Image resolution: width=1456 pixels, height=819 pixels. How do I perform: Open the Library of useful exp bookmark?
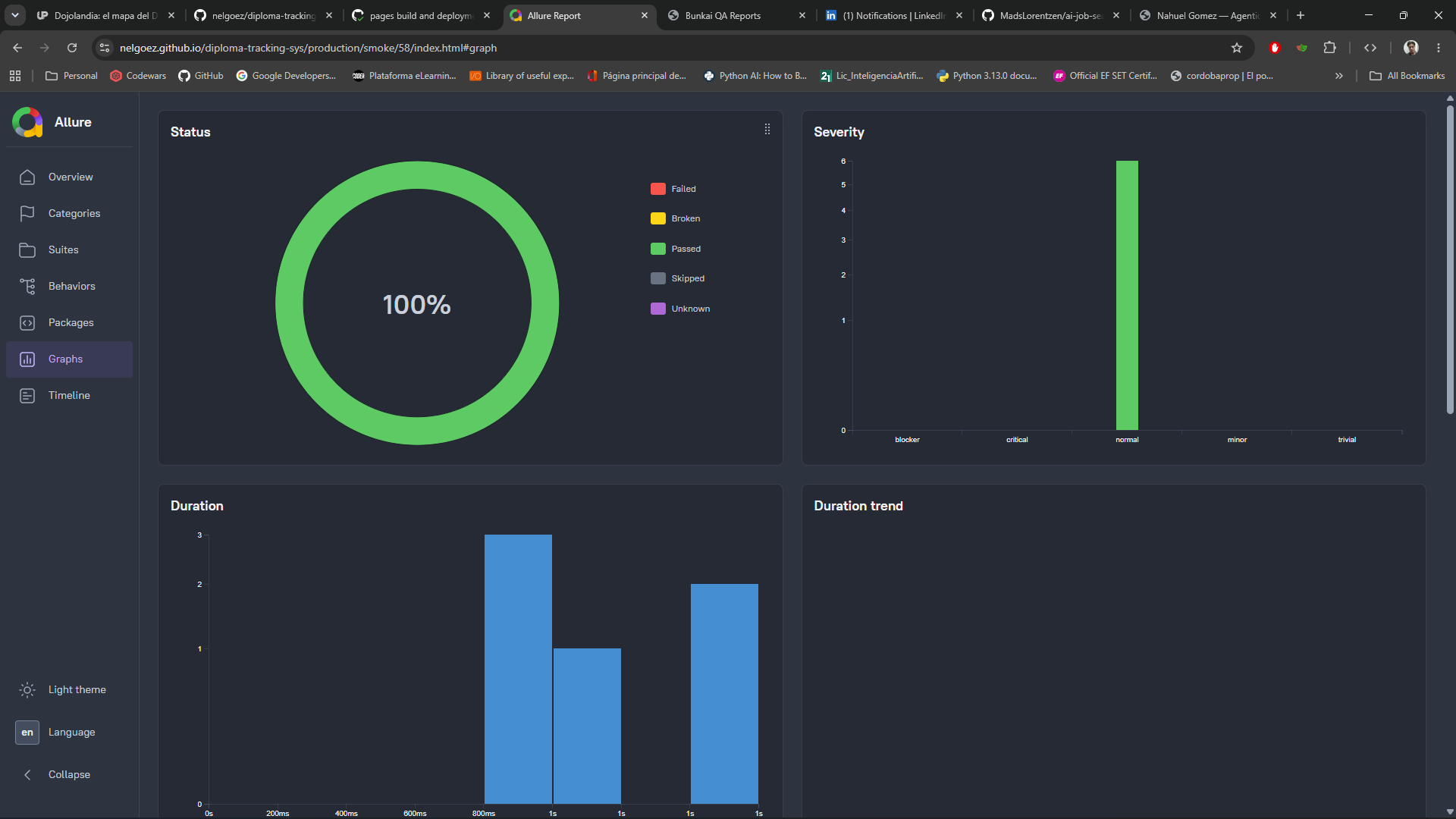522,76
